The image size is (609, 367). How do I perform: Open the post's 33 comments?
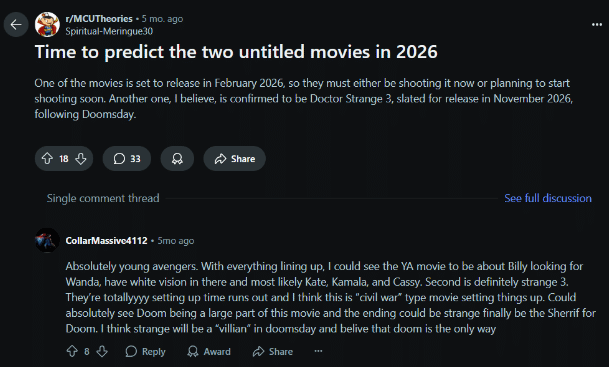click(x=127, y=158)
